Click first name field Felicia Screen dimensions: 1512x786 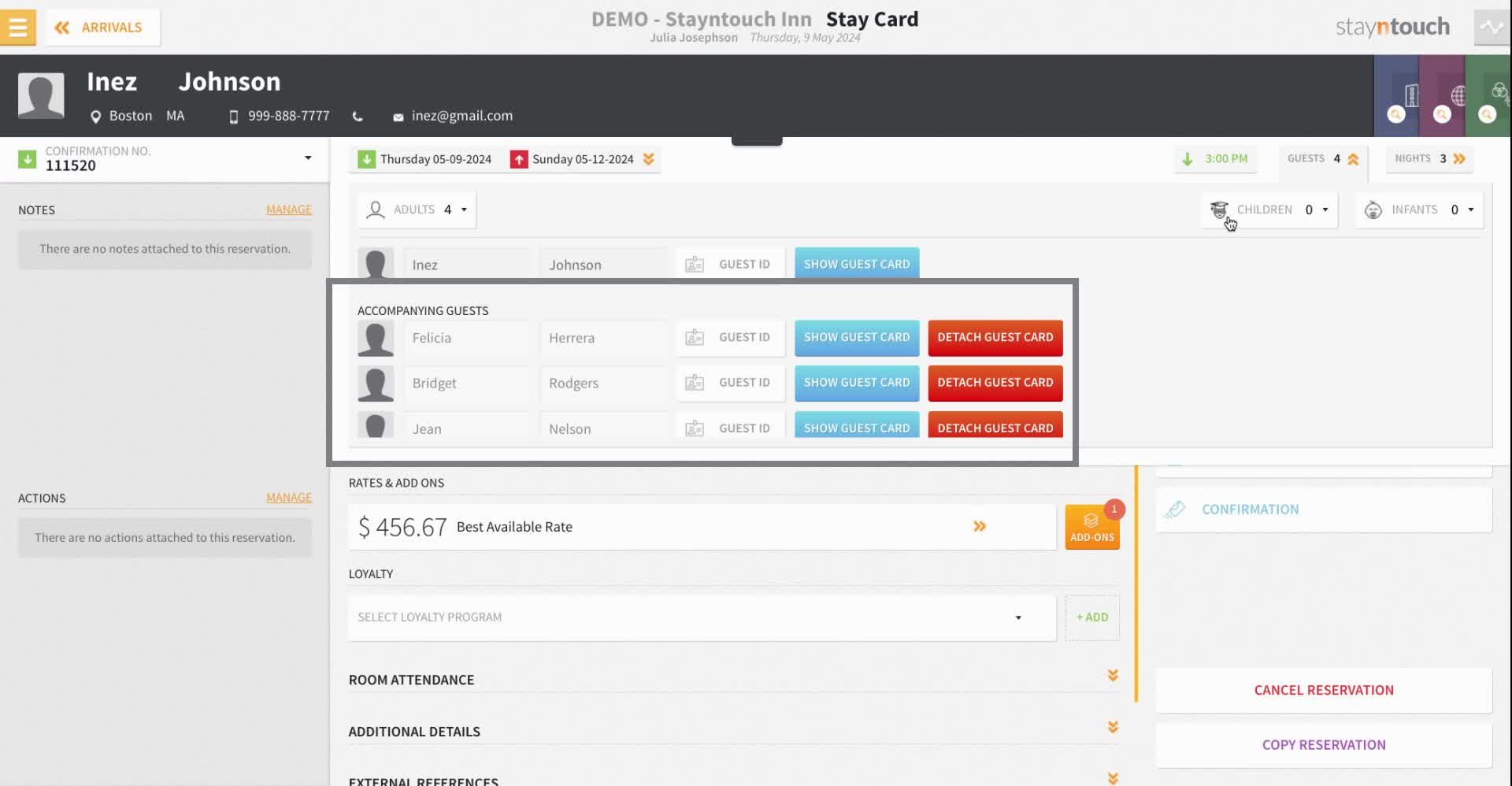coord(468,338)
